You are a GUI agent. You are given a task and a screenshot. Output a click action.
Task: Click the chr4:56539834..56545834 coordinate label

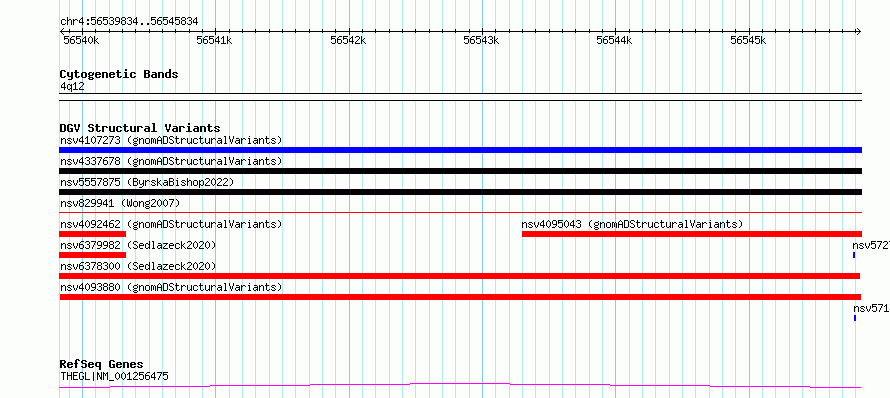pos(129,22)
